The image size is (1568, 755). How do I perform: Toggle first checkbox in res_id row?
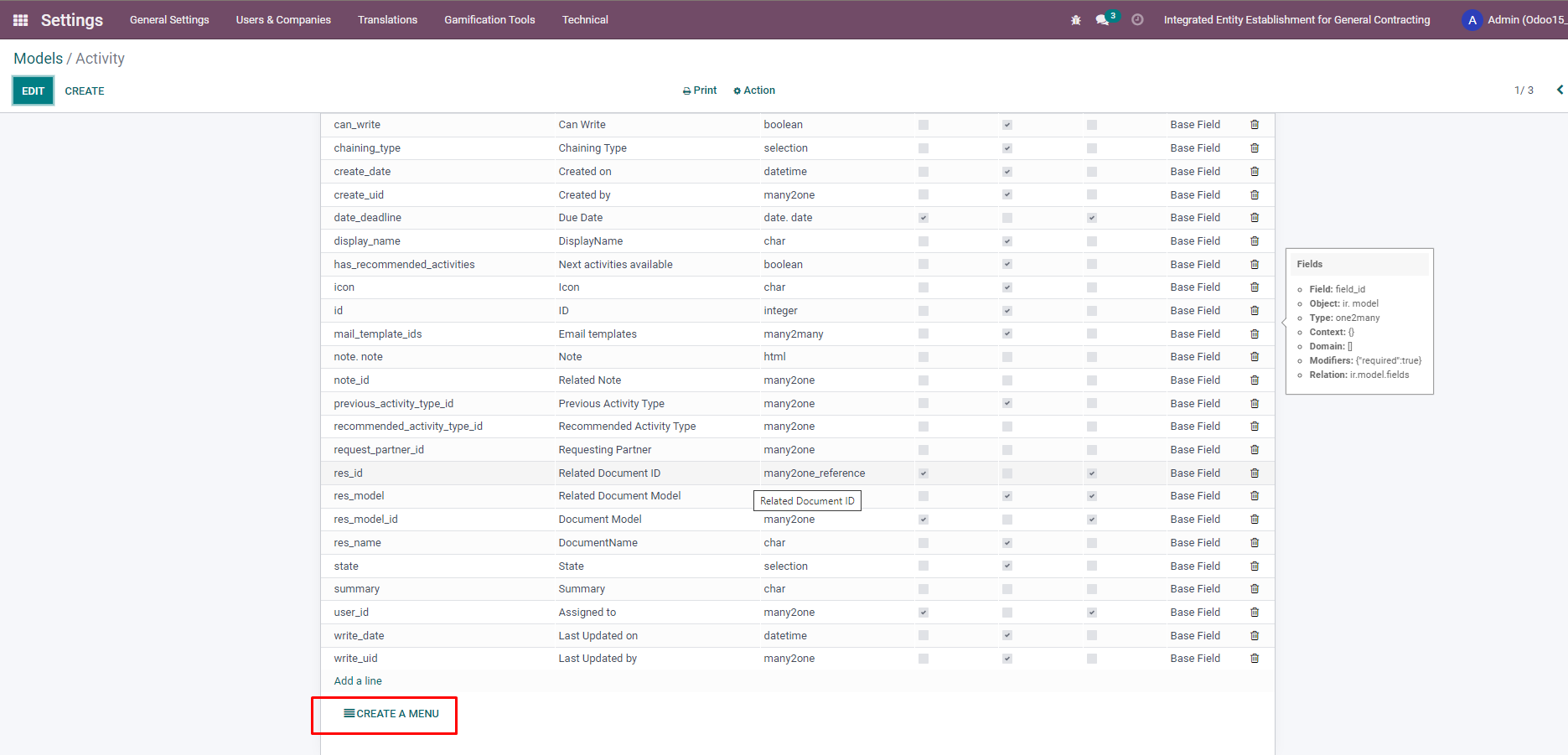[924, 473]
